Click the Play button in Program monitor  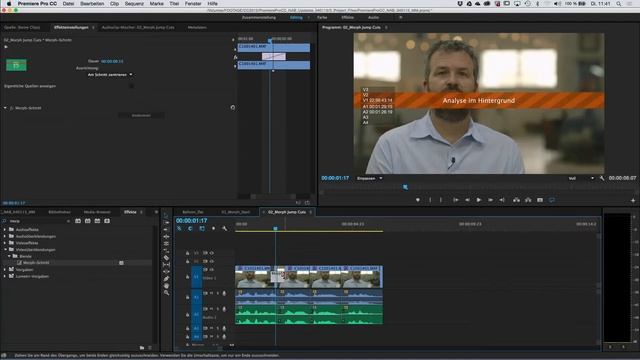coord(479,200)
